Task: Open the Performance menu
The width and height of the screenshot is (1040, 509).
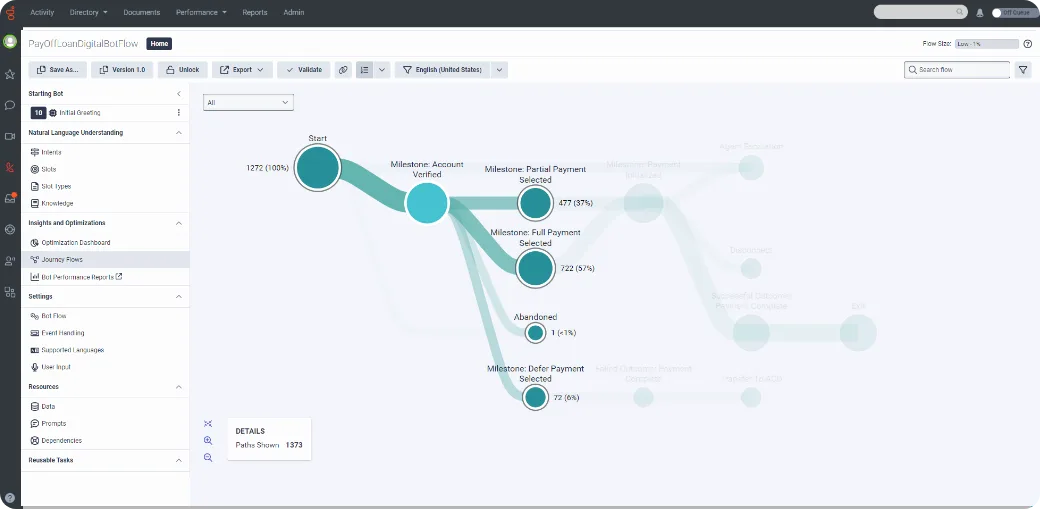Action: [x=202, y=12]
